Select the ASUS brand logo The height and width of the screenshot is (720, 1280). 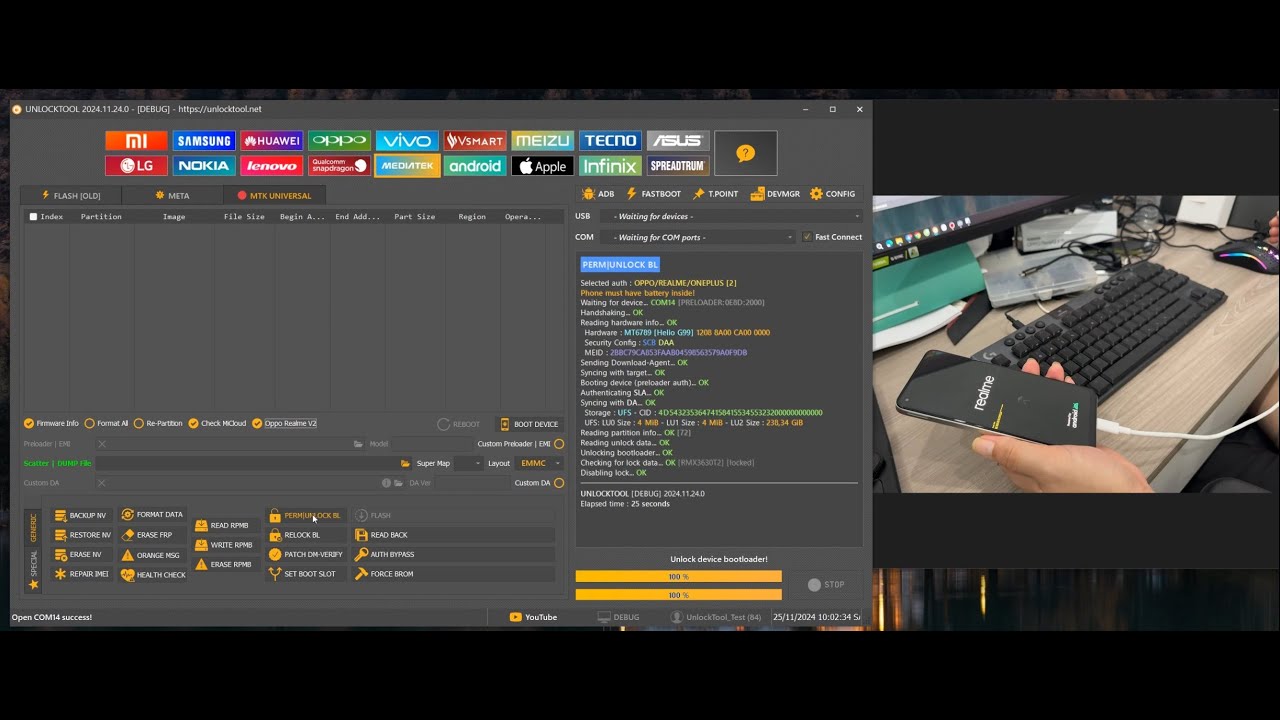[678, 141]
